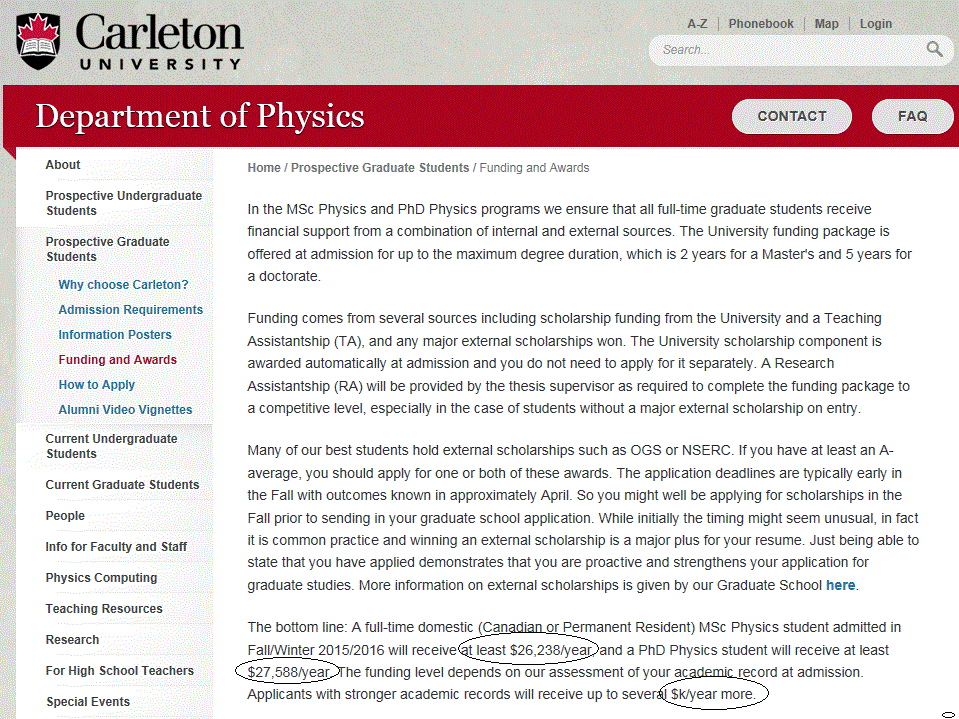Open the Physics Computing menu item
The image size is (959, 719).
[x=101, y=578]
